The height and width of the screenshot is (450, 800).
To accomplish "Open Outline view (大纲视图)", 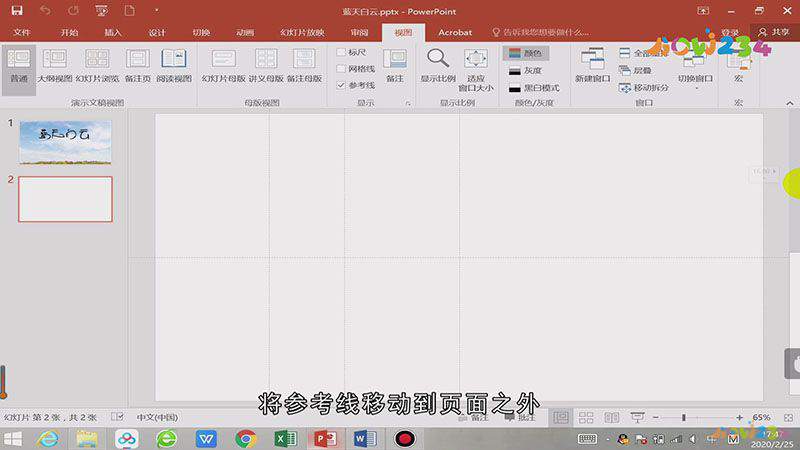I will pos(55,67).
